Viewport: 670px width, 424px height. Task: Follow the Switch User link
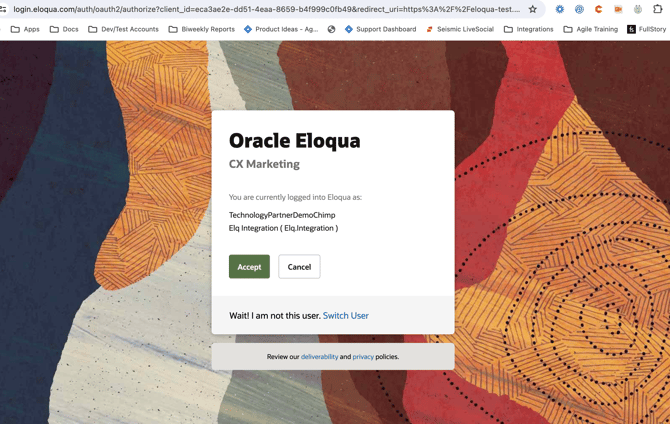[x=346, y=315]
